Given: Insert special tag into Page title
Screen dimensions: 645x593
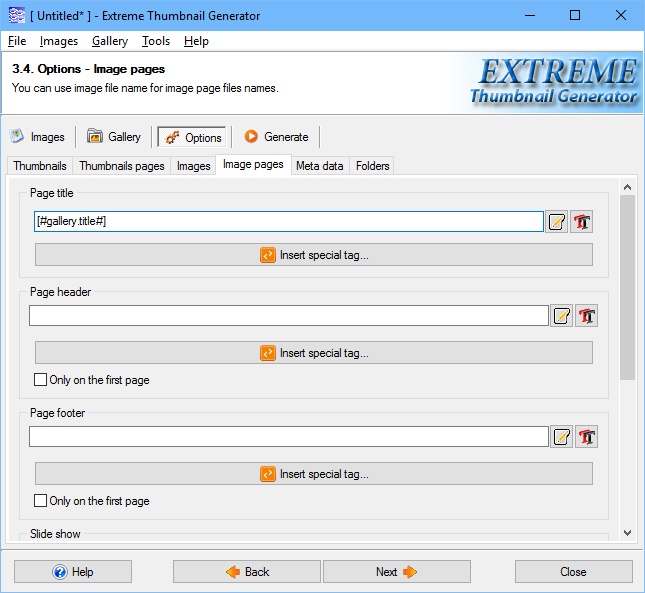Looking at the screenshot, I should click(x=314, y=255).
